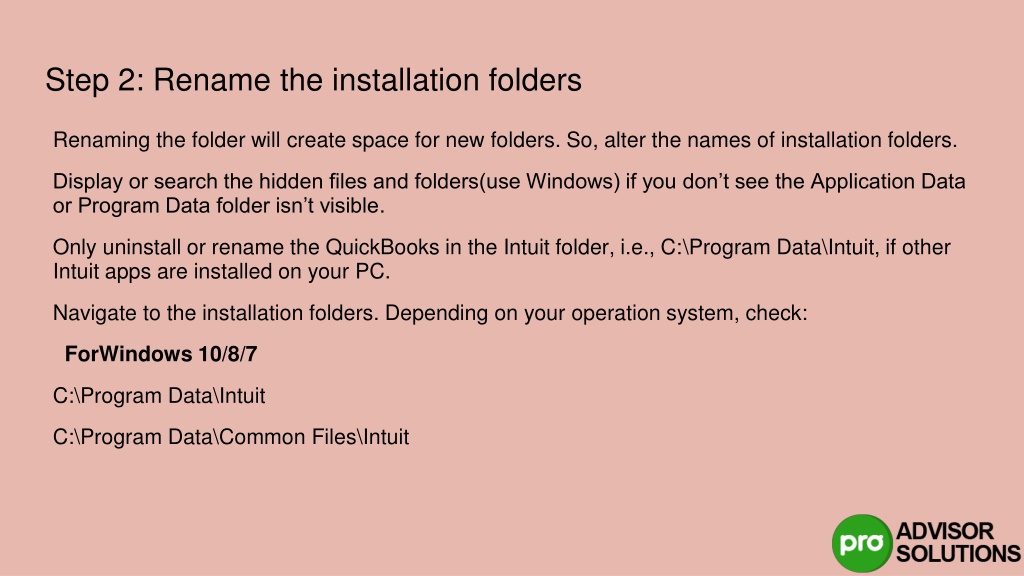
Task: Click the inline C:\Program Data\Intuit mention
Action: [x=767, y=248]
